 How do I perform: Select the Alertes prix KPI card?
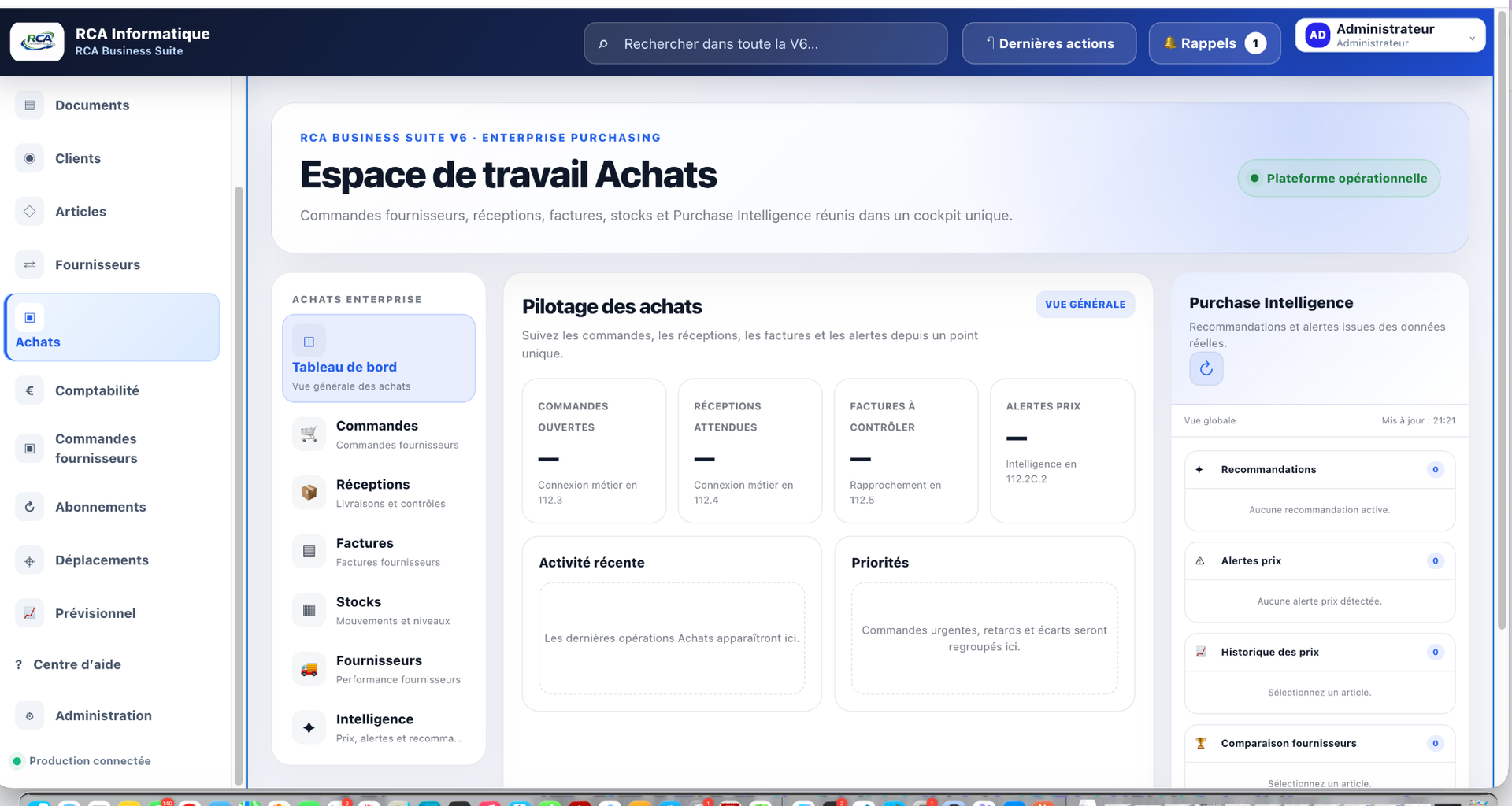click(x=1062, y=451)
